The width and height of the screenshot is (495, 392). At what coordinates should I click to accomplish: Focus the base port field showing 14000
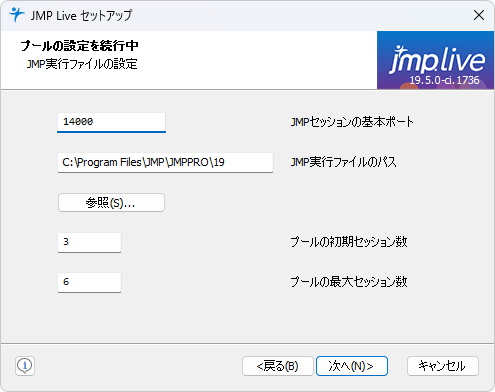pyautogui.click(x=111, y=122)
